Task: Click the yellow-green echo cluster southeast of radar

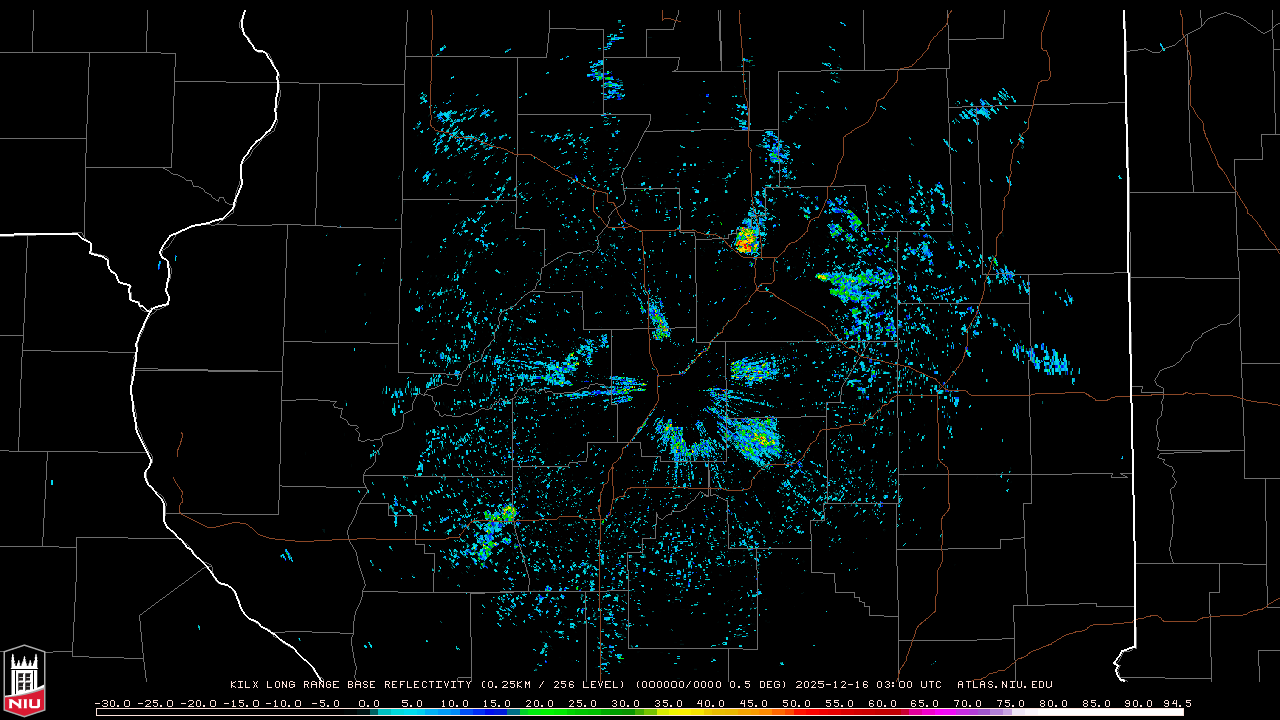Action: (757, 436)
